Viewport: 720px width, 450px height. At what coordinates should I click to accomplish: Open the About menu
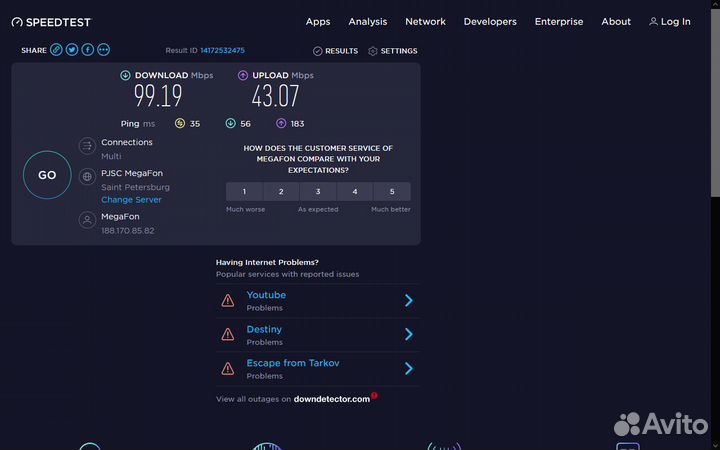[616, 22]
